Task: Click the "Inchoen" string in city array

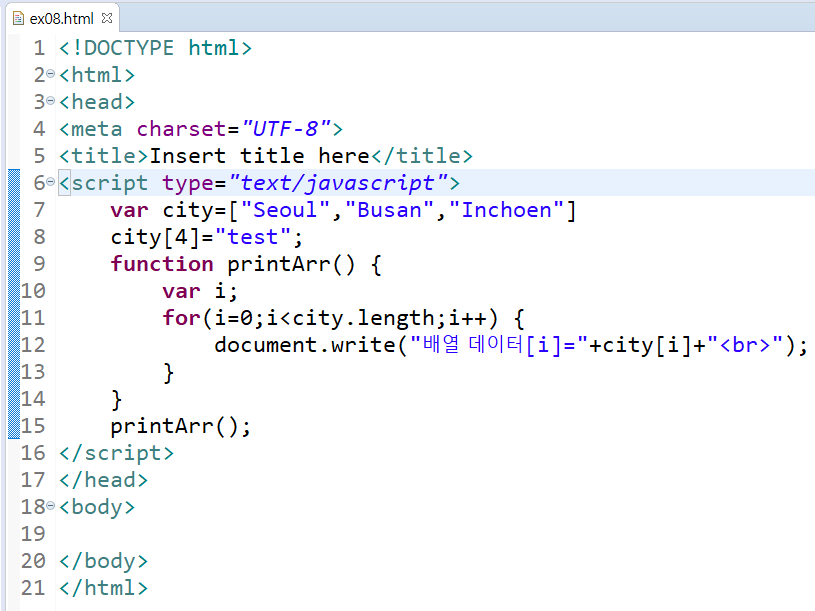Action: pyautogui.click(x=506, y=210)
